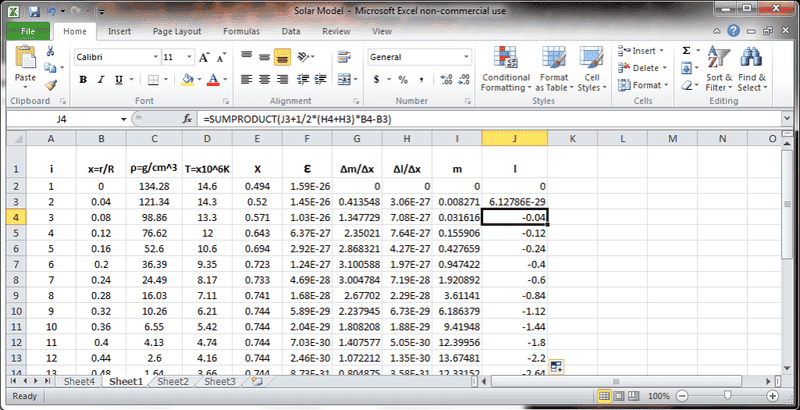800x410 pixels.
Task: Click the Format Painter brush icon
Action: (x=50, y=85)
